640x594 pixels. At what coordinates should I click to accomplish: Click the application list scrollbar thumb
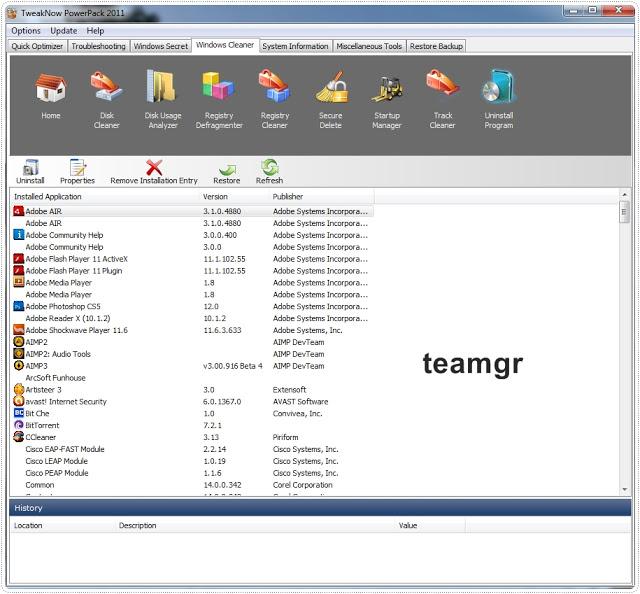(x=624, y=211)
